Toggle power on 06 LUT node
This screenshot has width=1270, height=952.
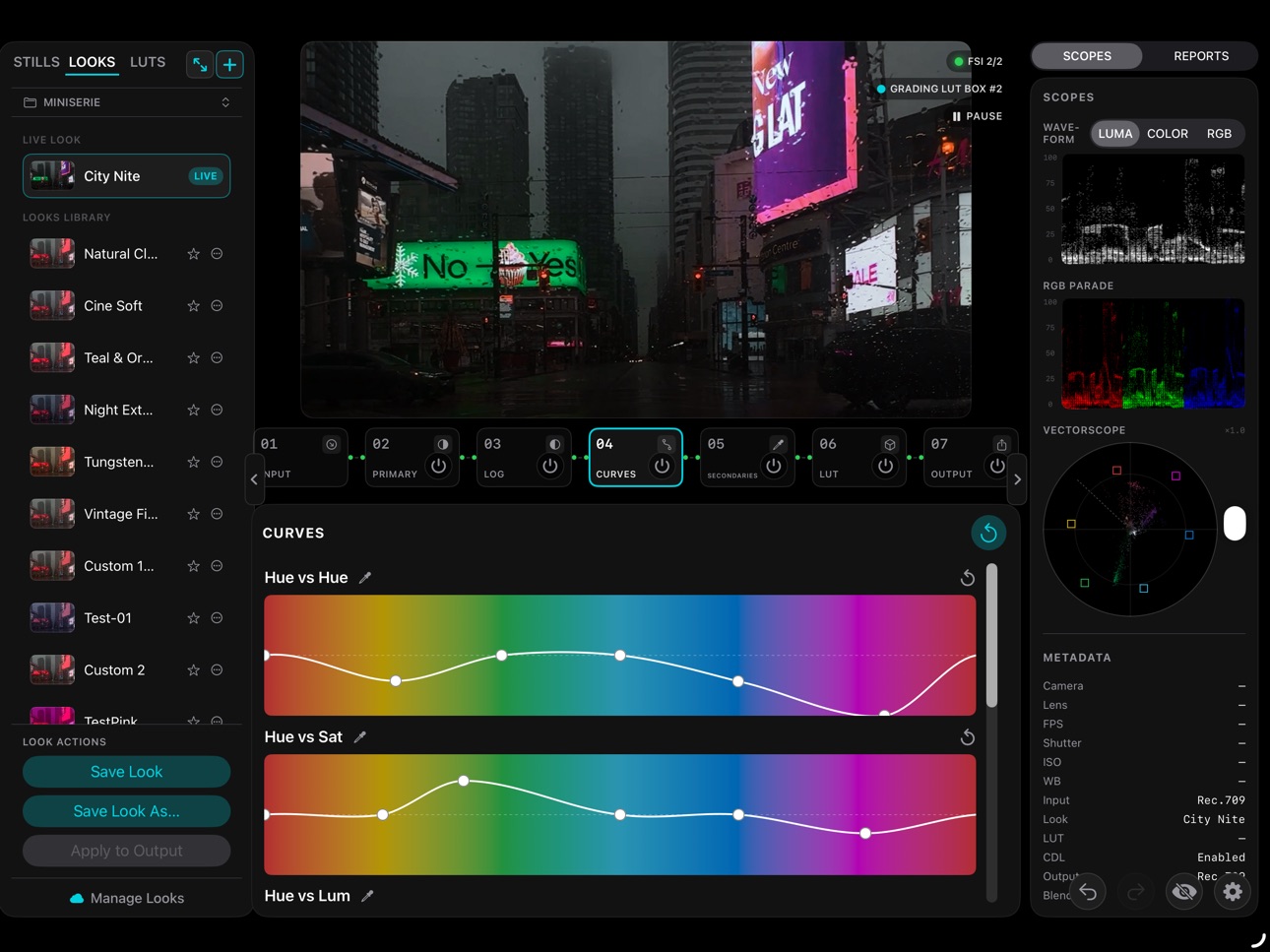[x=886, y=466]
